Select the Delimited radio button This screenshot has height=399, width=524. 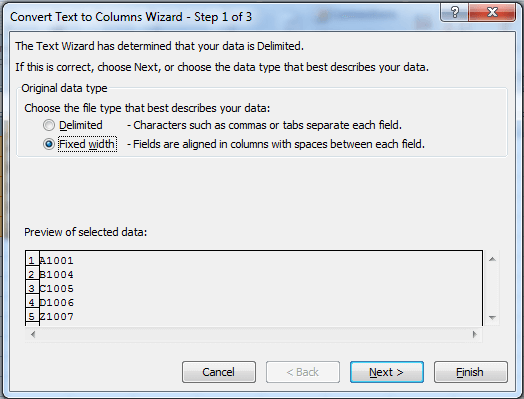click(x=49, y=125)
